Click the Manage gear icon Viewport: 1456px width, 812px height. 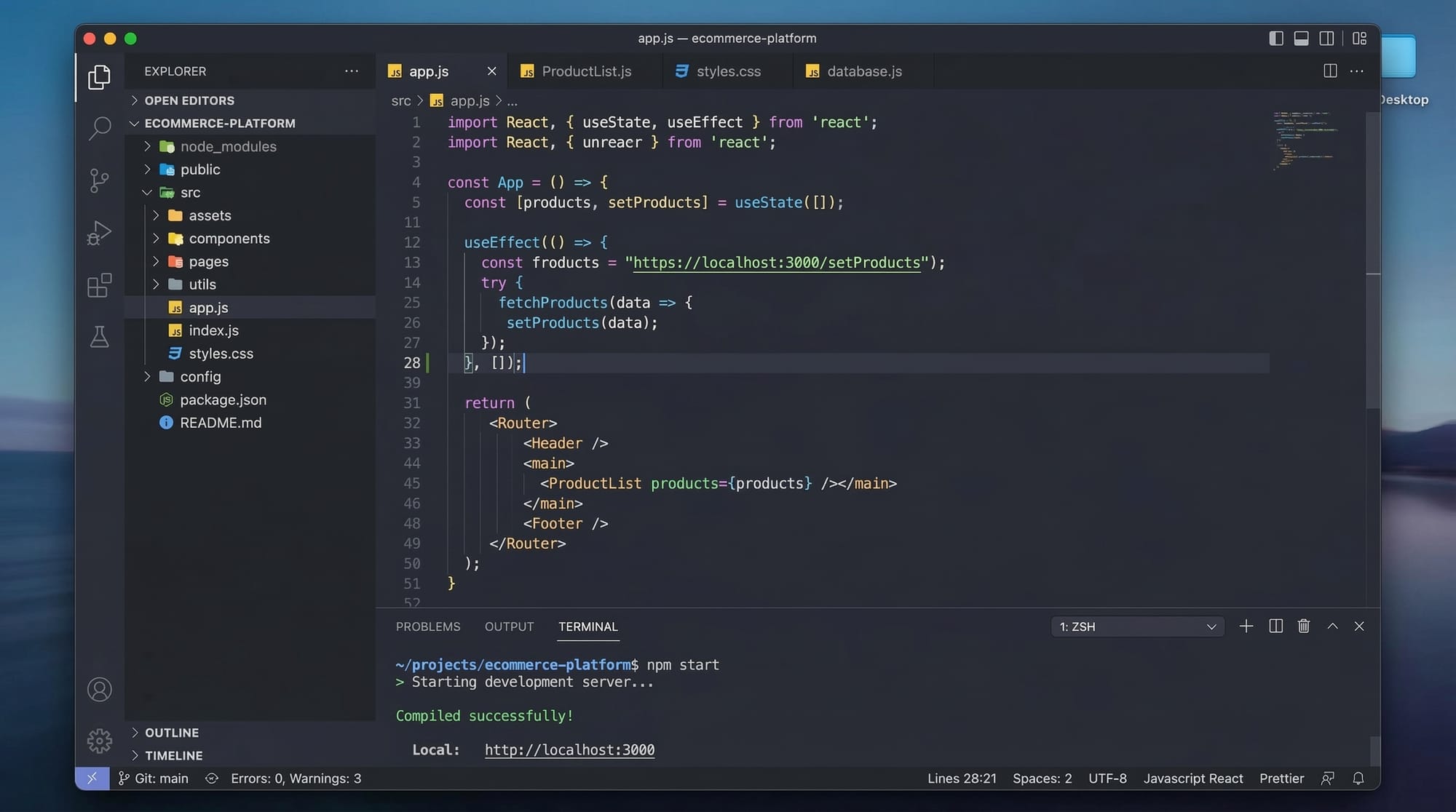[x=100, y=741]
